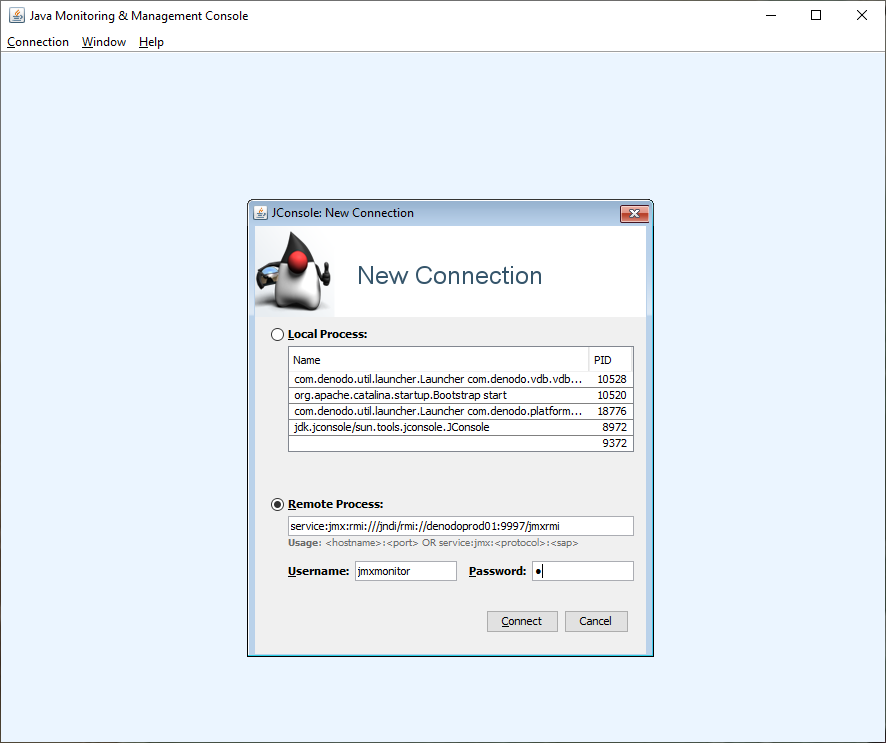
Task: Click the PID column header
Action: tap(610, 360)
